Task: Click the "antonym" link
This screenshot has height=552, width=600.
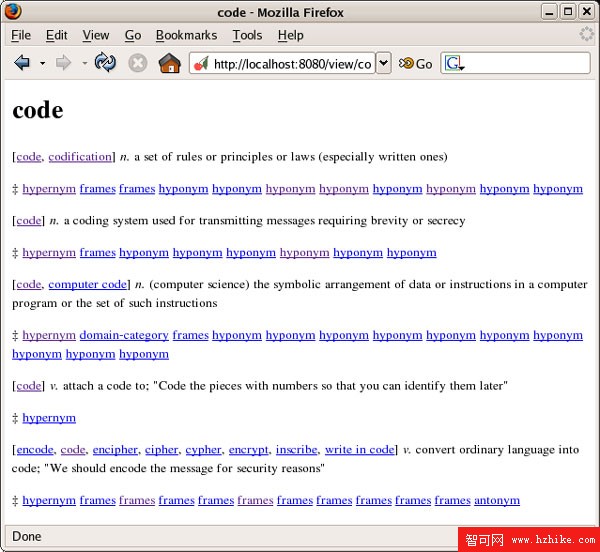Action: pyautogui.click(x=497, y=500)
